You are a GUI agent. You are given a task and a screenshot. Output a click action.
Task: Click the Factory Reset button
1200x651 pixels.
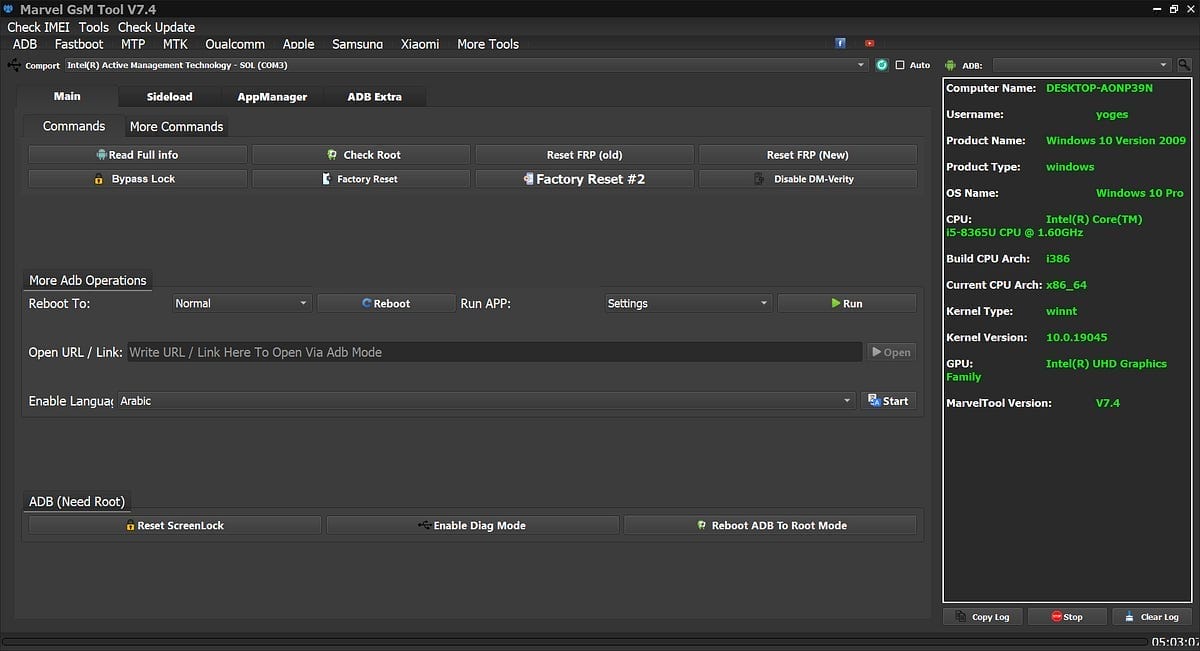click(361, 179)
